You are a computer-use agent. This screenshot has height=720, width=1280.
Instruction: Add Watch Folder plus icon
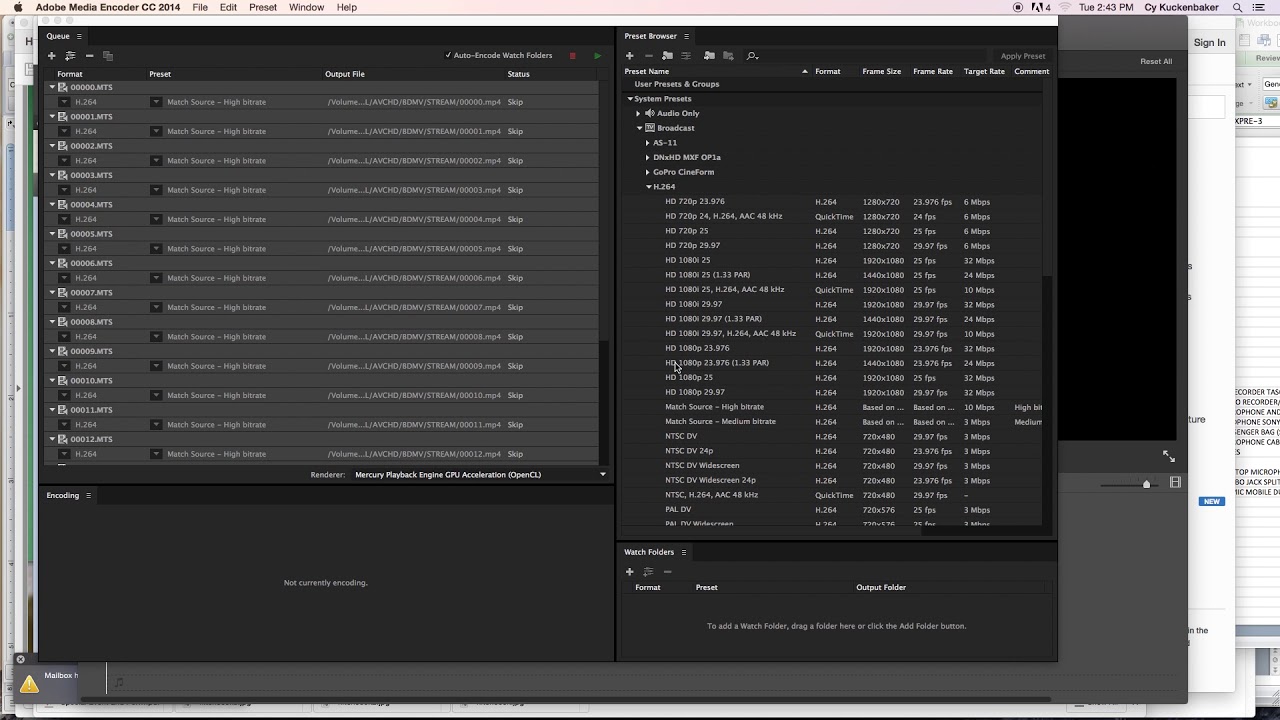click(629, 572)
